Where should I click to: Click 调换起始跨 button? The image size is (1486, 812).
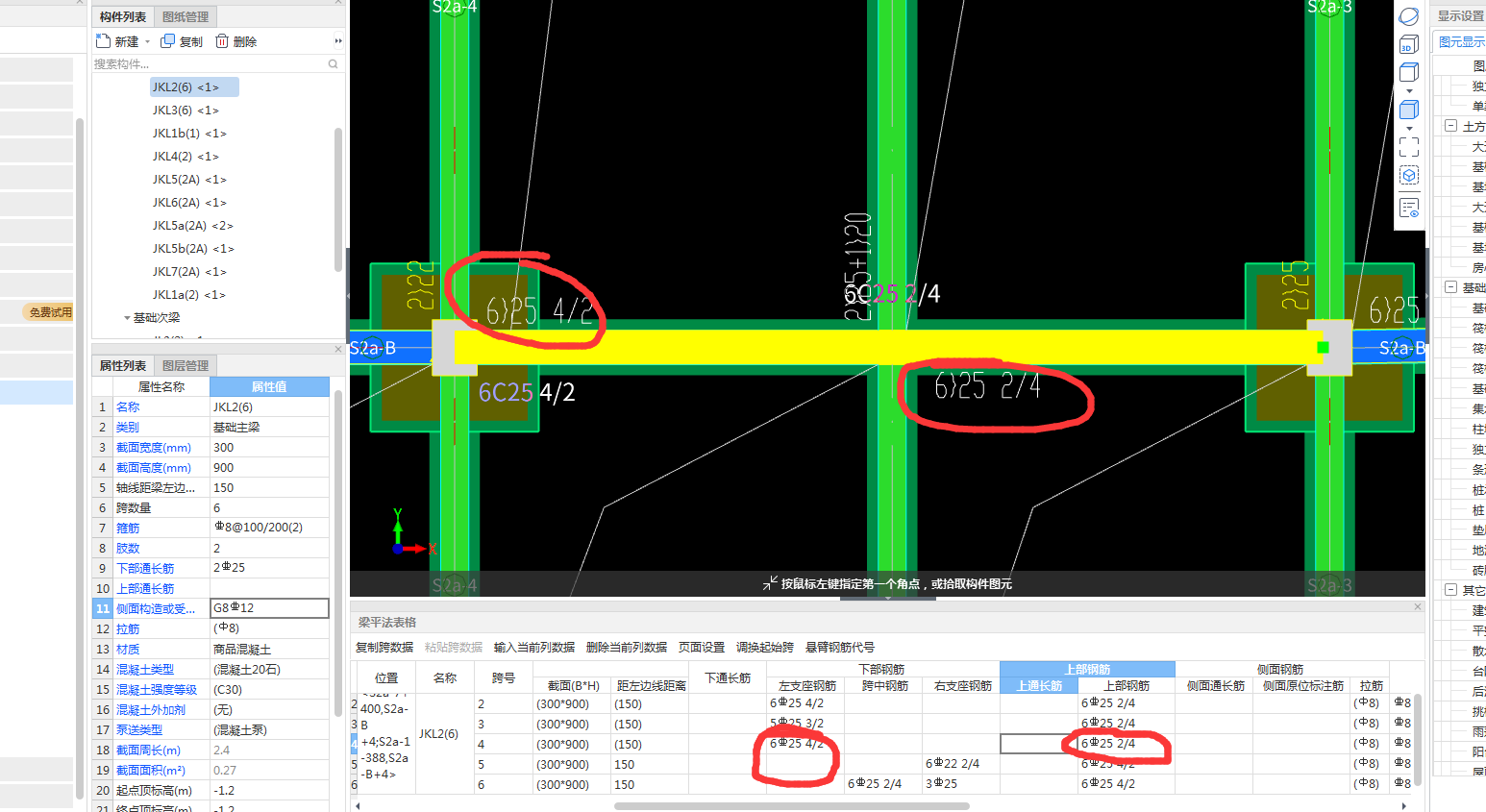(765, 648)
